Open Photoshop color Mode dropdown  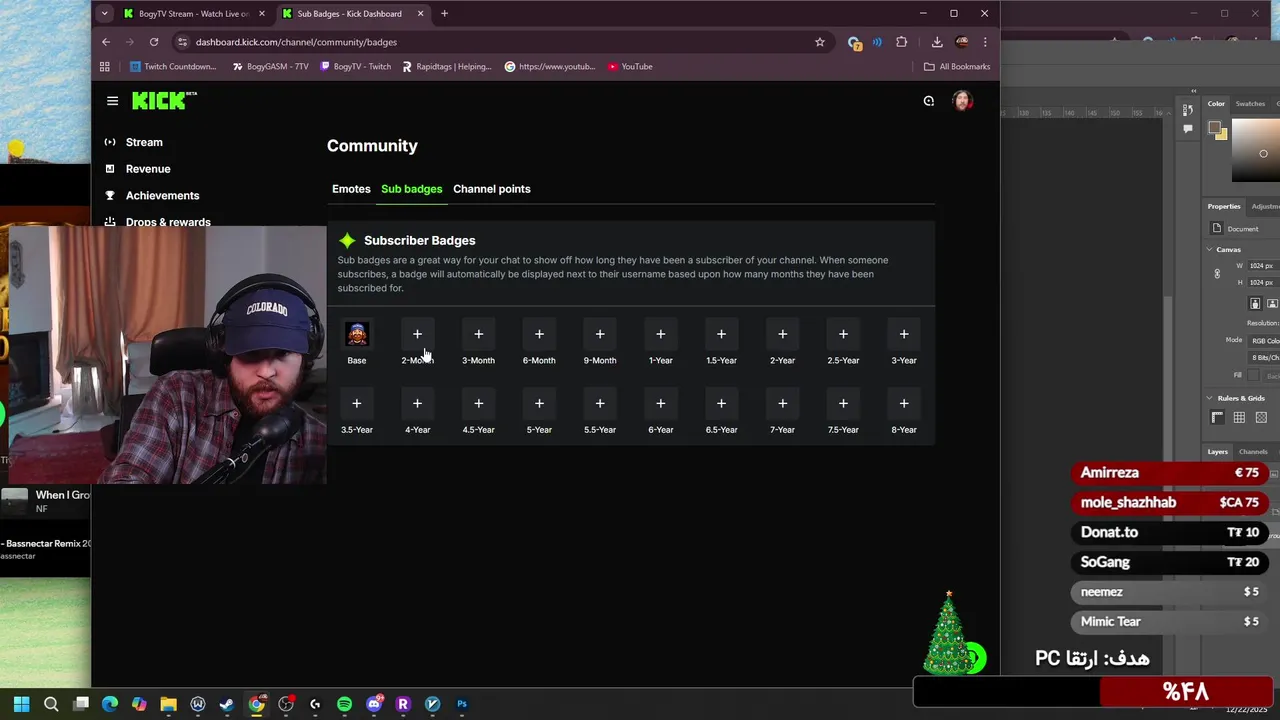[1264, 341]
